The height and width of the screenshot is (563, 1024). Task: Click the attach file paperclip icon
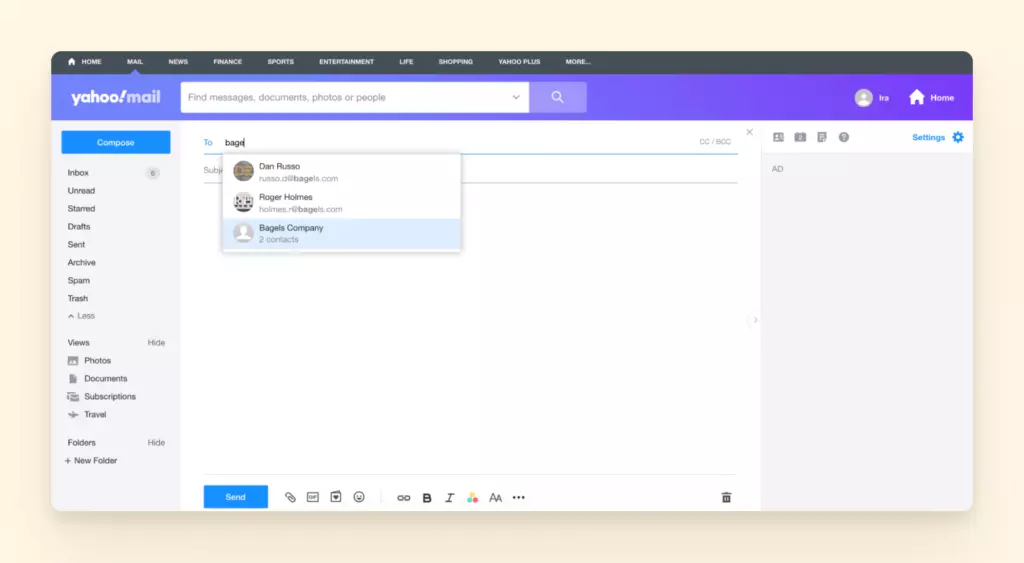tap(290, 498)
